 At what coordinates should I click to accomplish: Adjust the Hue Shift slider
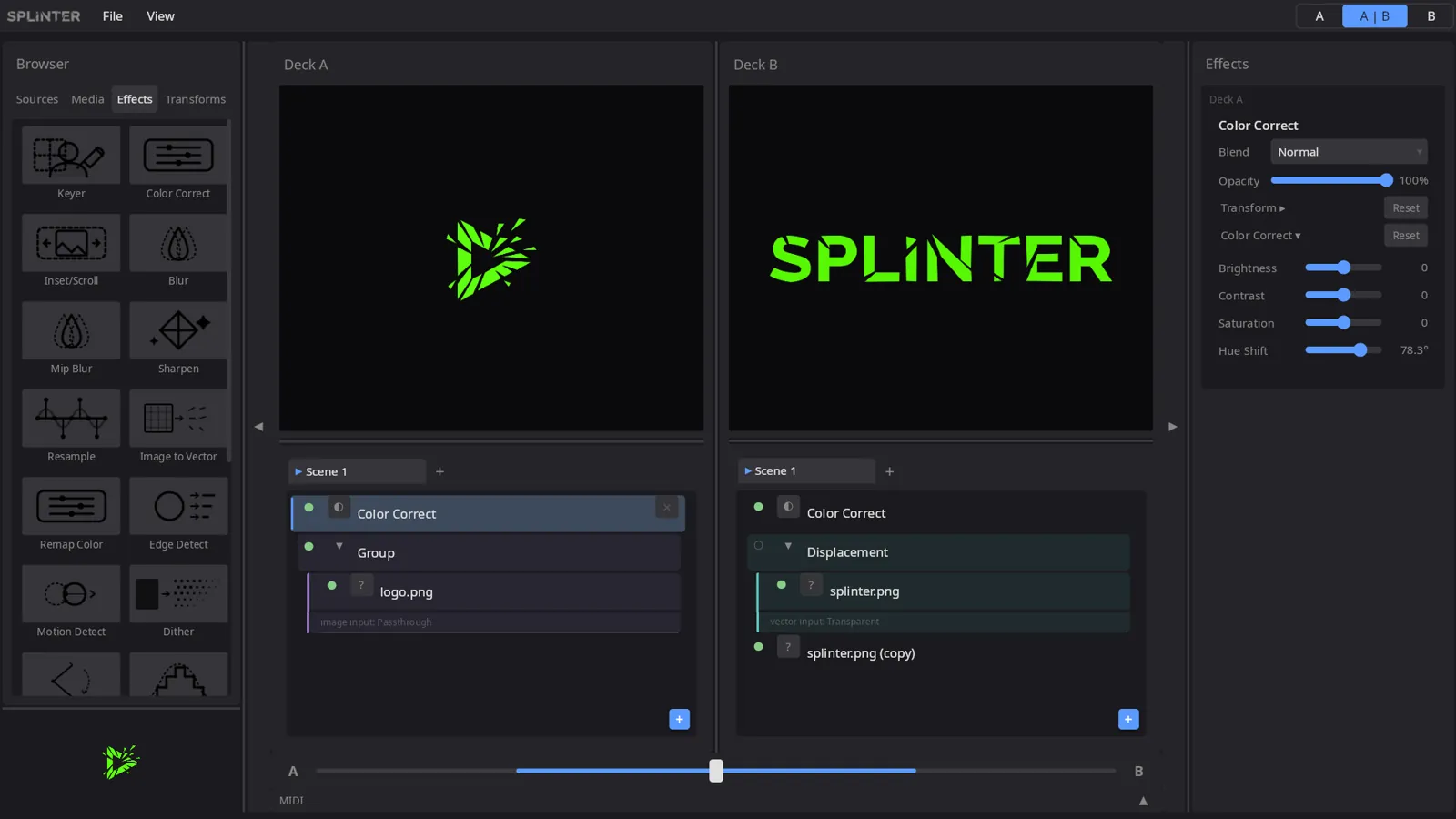pos(1343,350)
